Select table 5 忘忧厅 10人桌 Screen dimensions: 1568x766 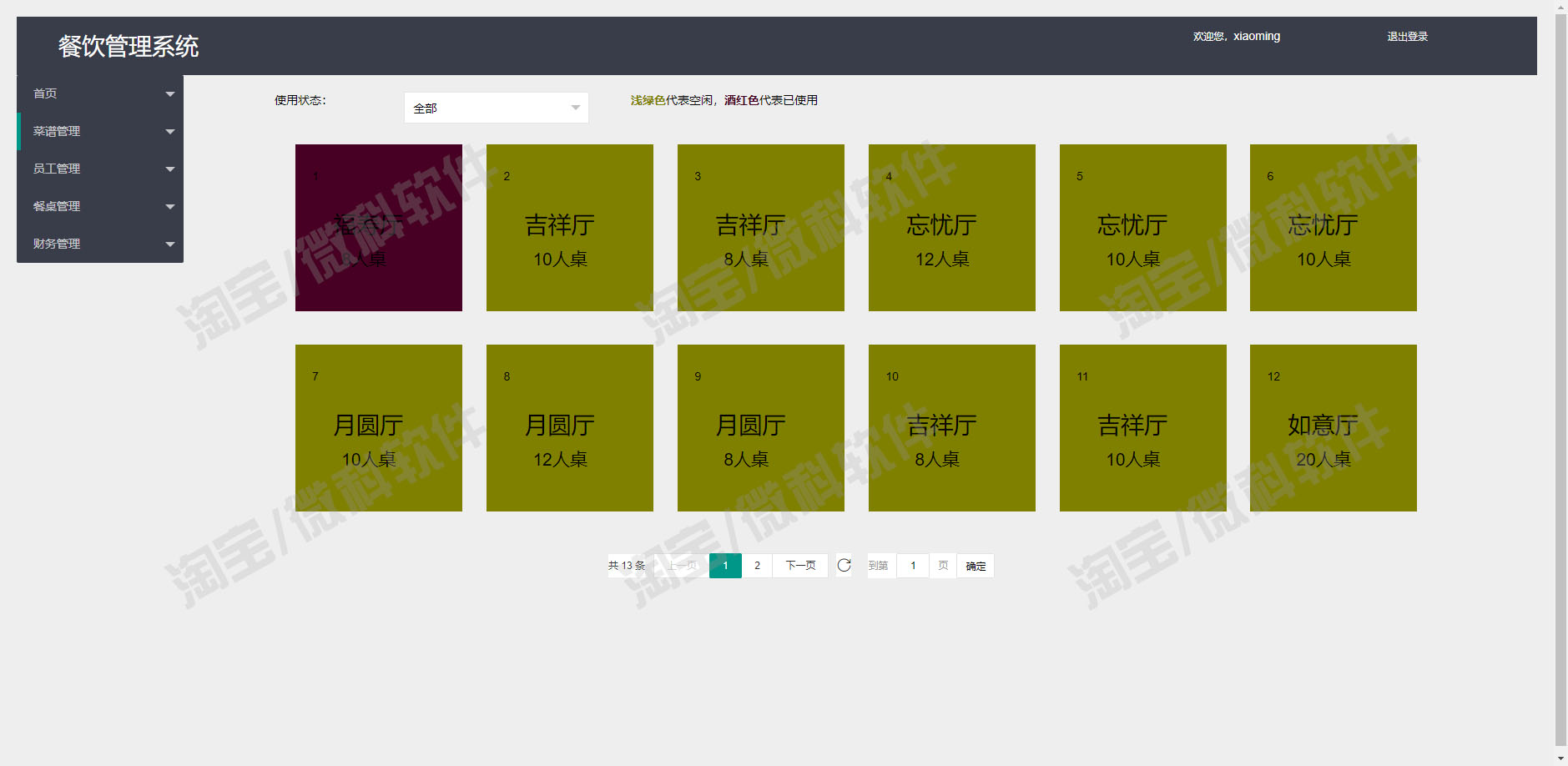1143,228
